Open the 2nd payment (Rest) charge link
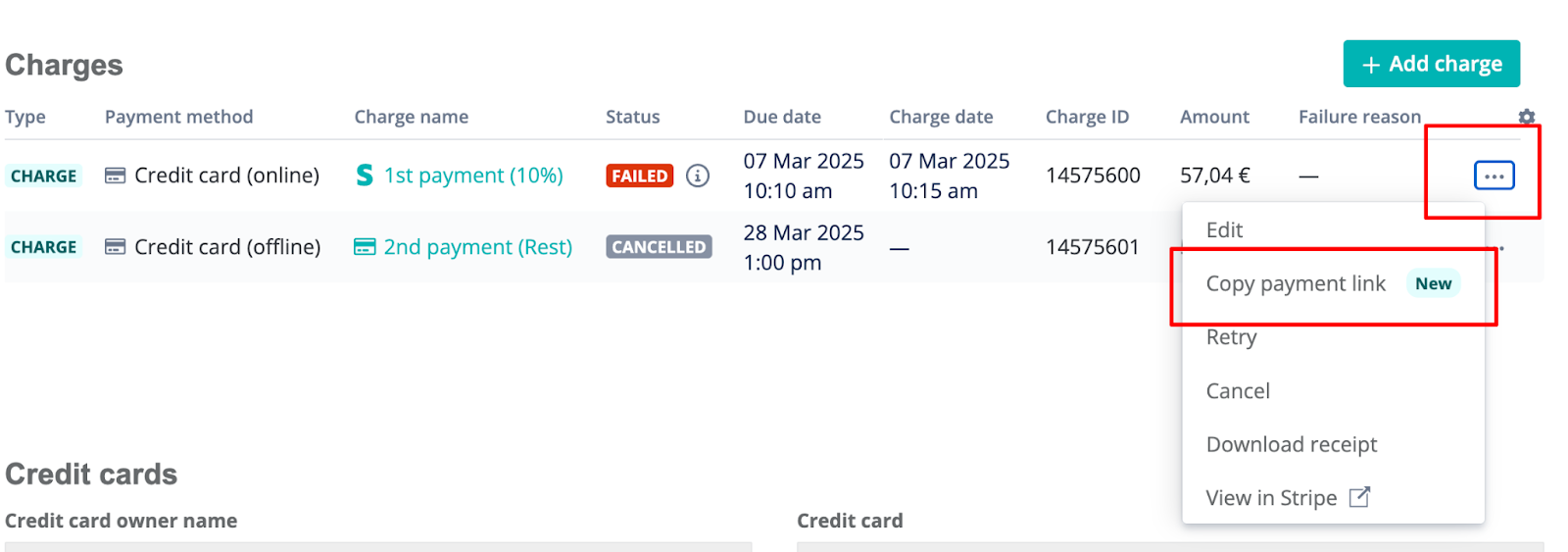 tap(478, 247)
